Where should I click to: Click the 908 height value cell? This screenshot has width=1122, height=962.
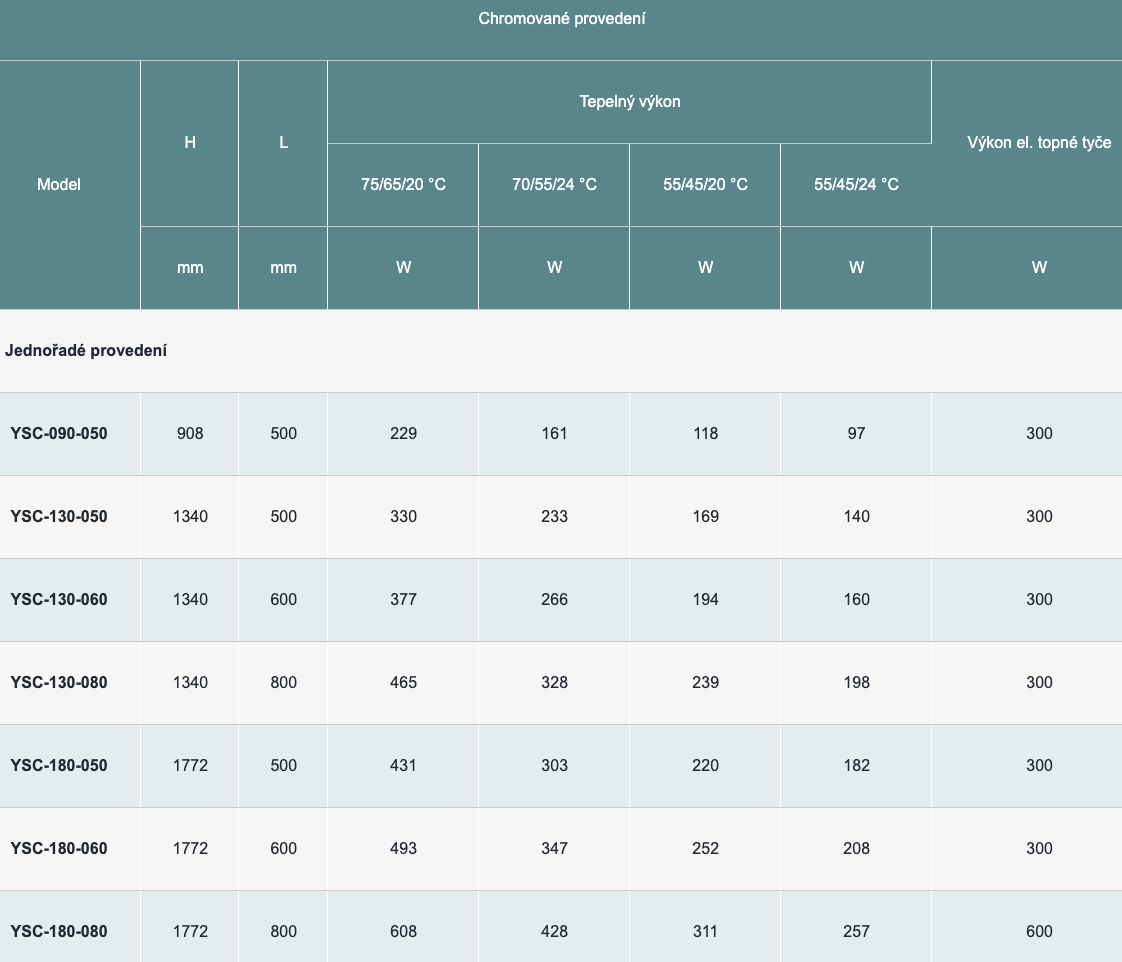pos(190,433)
